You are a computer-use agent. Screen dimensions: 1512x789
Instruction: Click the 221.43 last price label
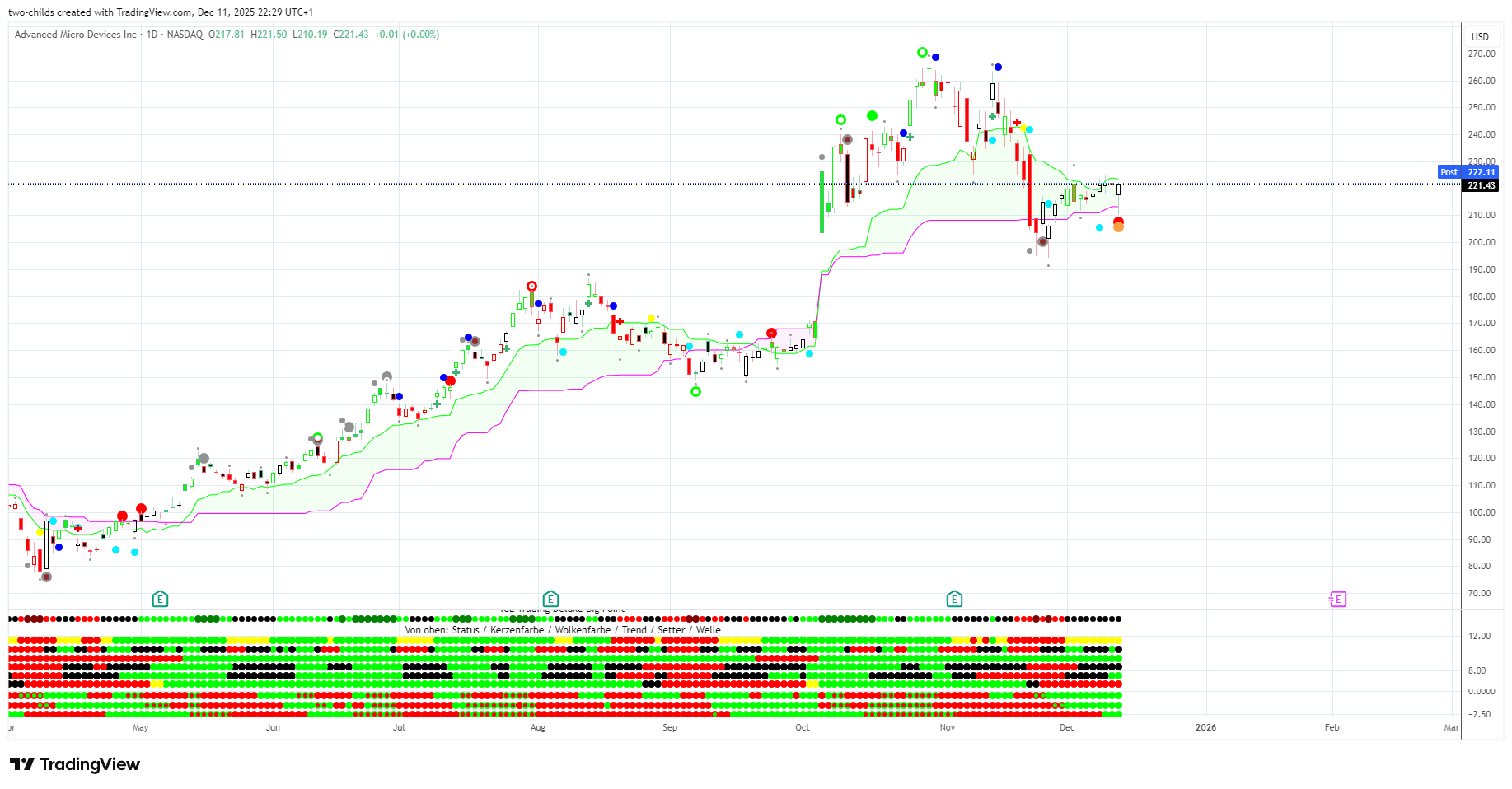(x=1481, y=185)
